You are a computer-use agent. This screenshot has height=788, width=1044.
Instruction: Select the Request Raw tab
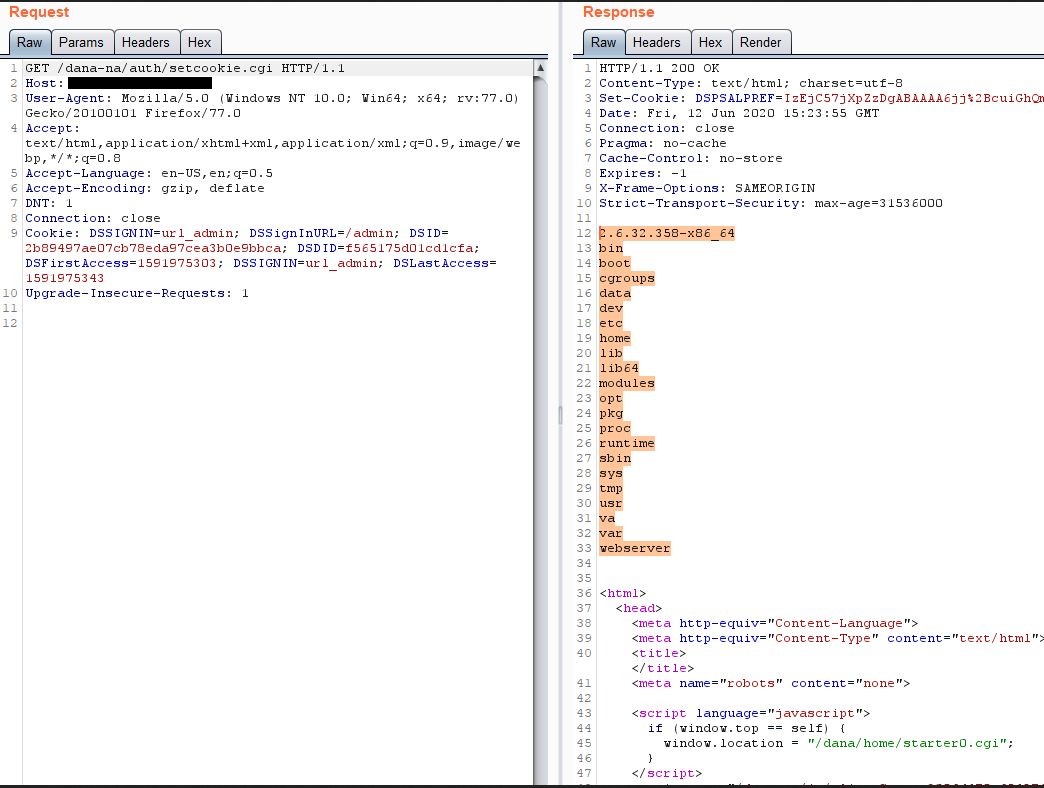[30, 42]
